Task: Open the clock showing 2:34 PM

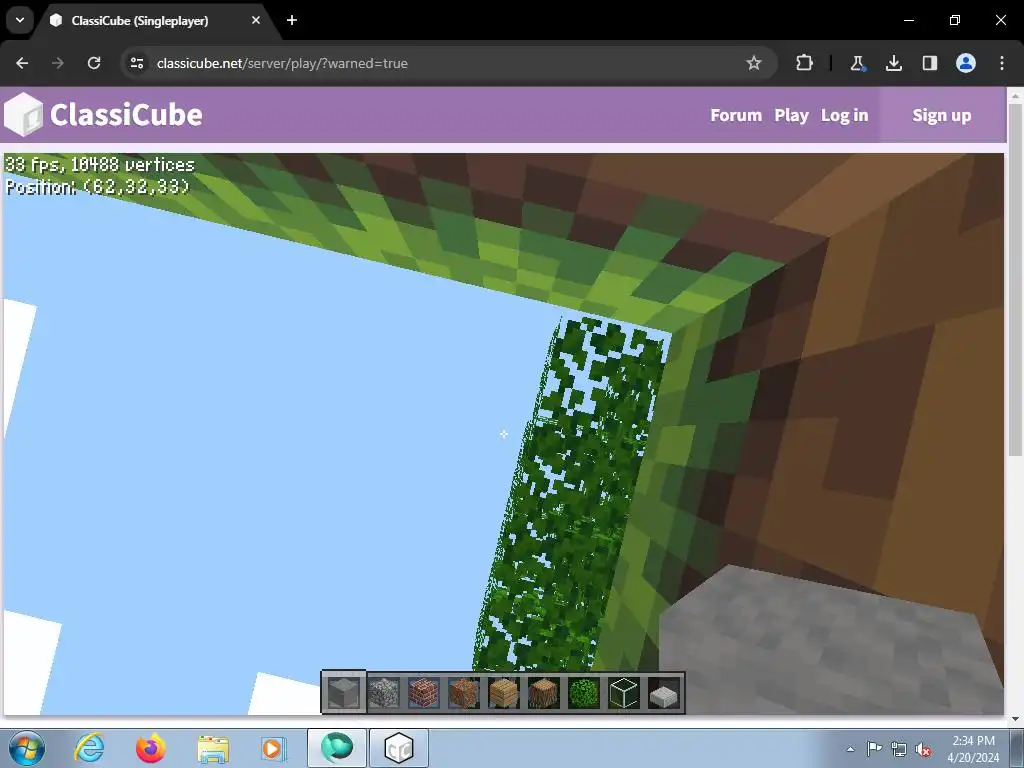Action: (x=973, y=748)
